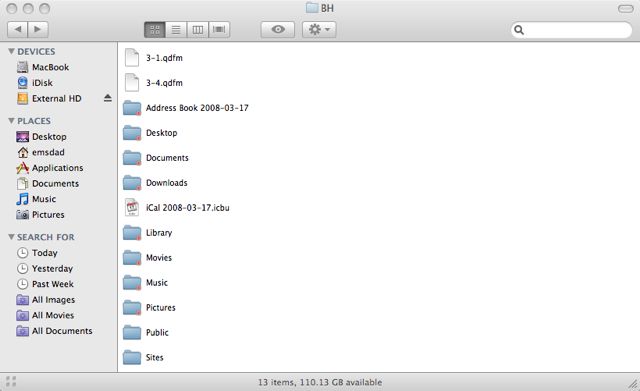Click the 'iCal 2008-03-17.icbu' file name
Viewport: 640px width, 391px height.
[188, 208]
